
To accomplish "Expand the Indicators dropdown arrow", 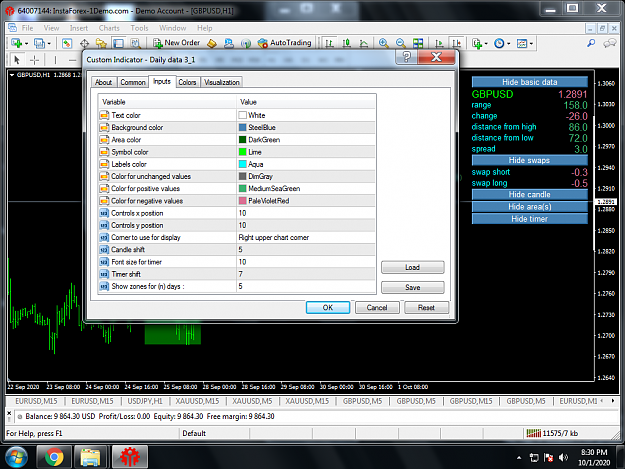I will tap(486, 43).
